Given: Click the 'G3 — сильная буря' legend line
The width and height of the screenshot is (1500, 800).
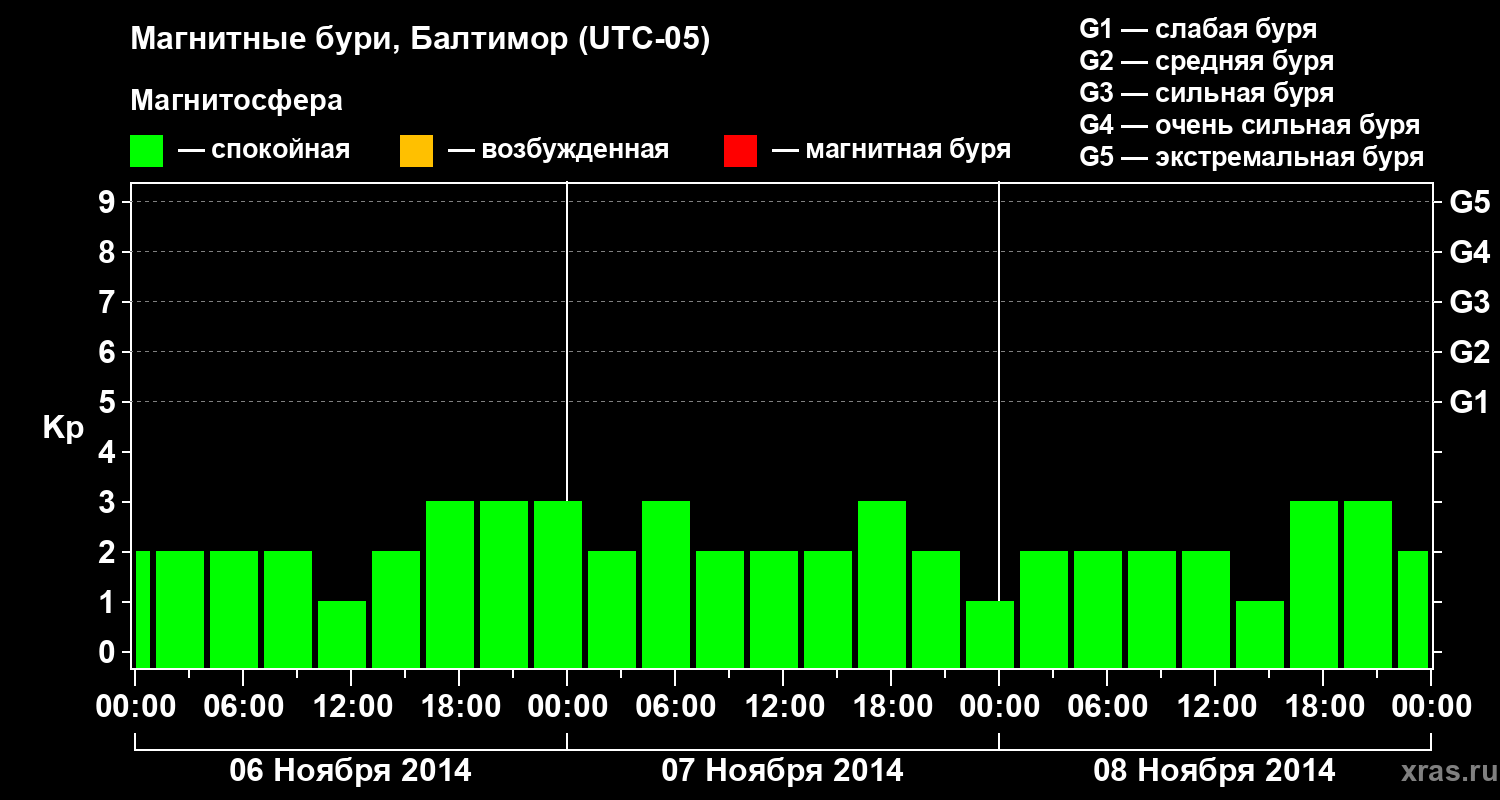Looking at the screenshot, I should pos(1207,93).
